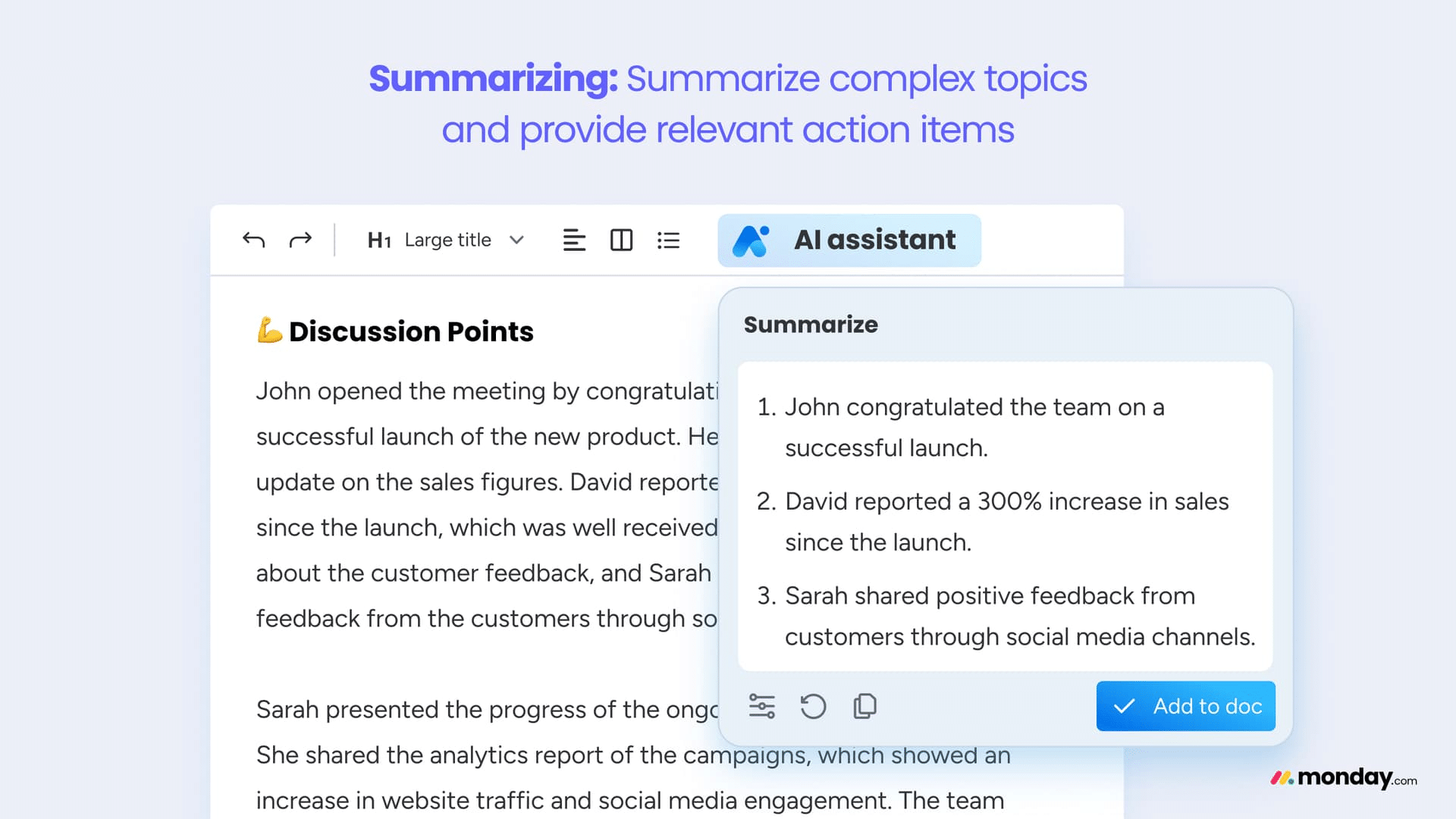Image resolution: width=1456 pixels, height=819 pixels.
Task: Click the Summarize panel heading
Action: [x=811, y=325]
